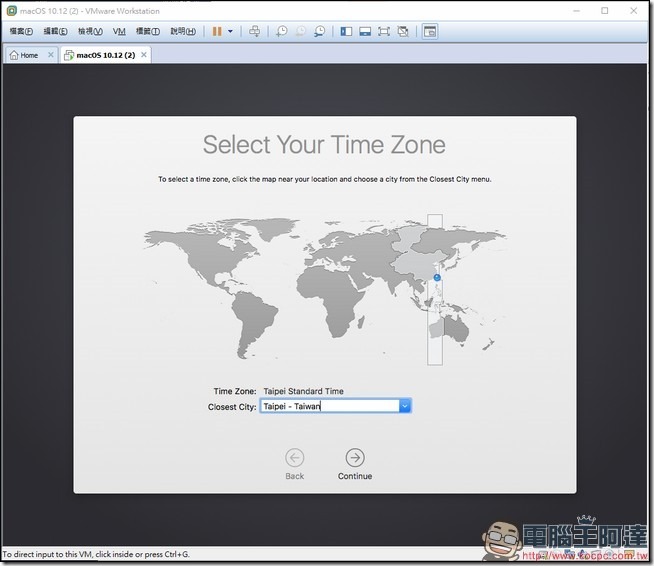The height and width of the screenshot is (566, 654).
Task: Enter full screen mode via toolbar icon
Action: click(384, 31)
